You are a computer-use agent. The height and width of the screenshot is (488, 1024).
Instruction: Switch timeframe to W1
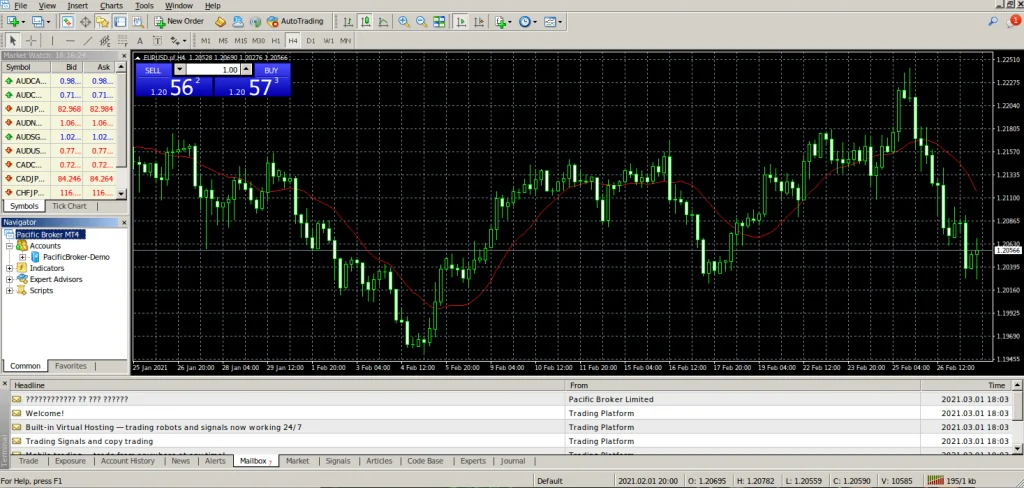tap(328, 41)
